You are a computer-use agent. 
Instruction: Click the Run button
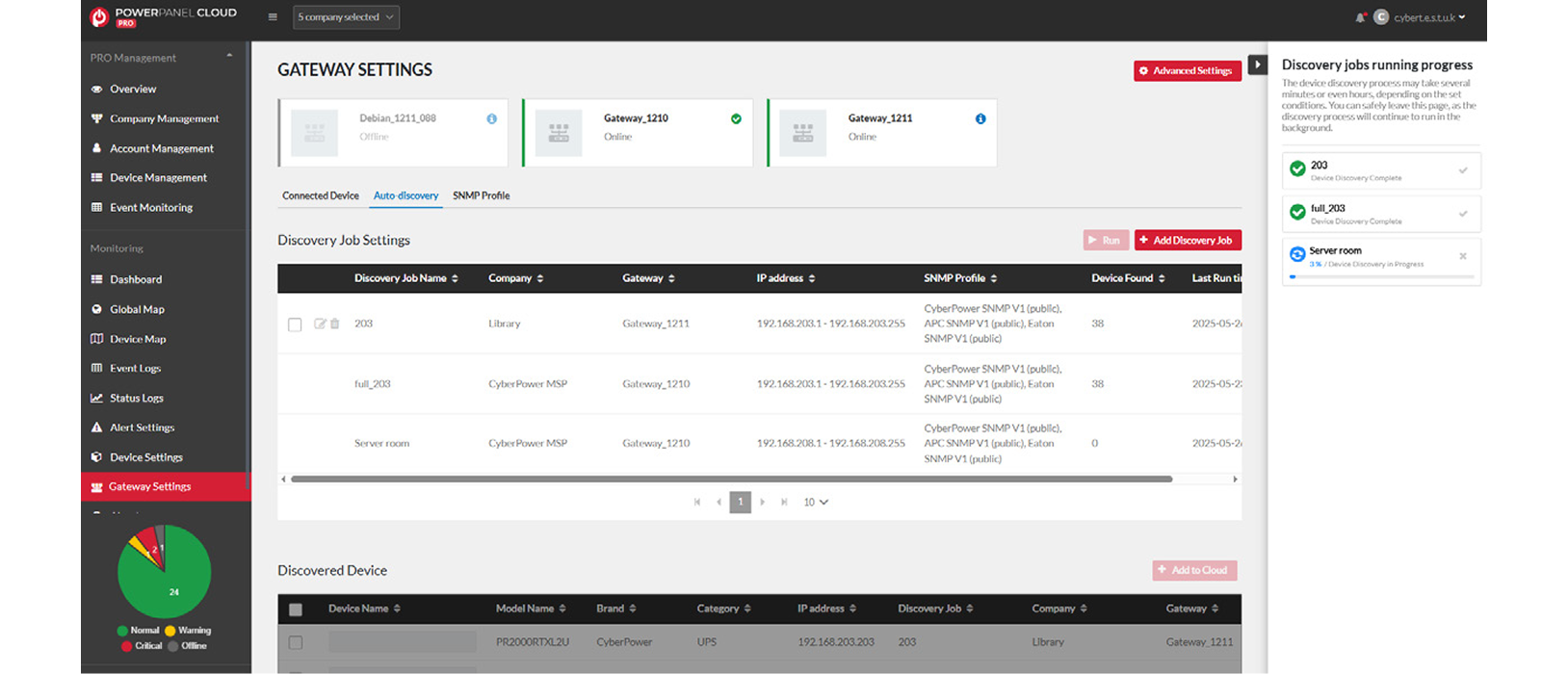pyautogui.click(x=1106, y=240)
